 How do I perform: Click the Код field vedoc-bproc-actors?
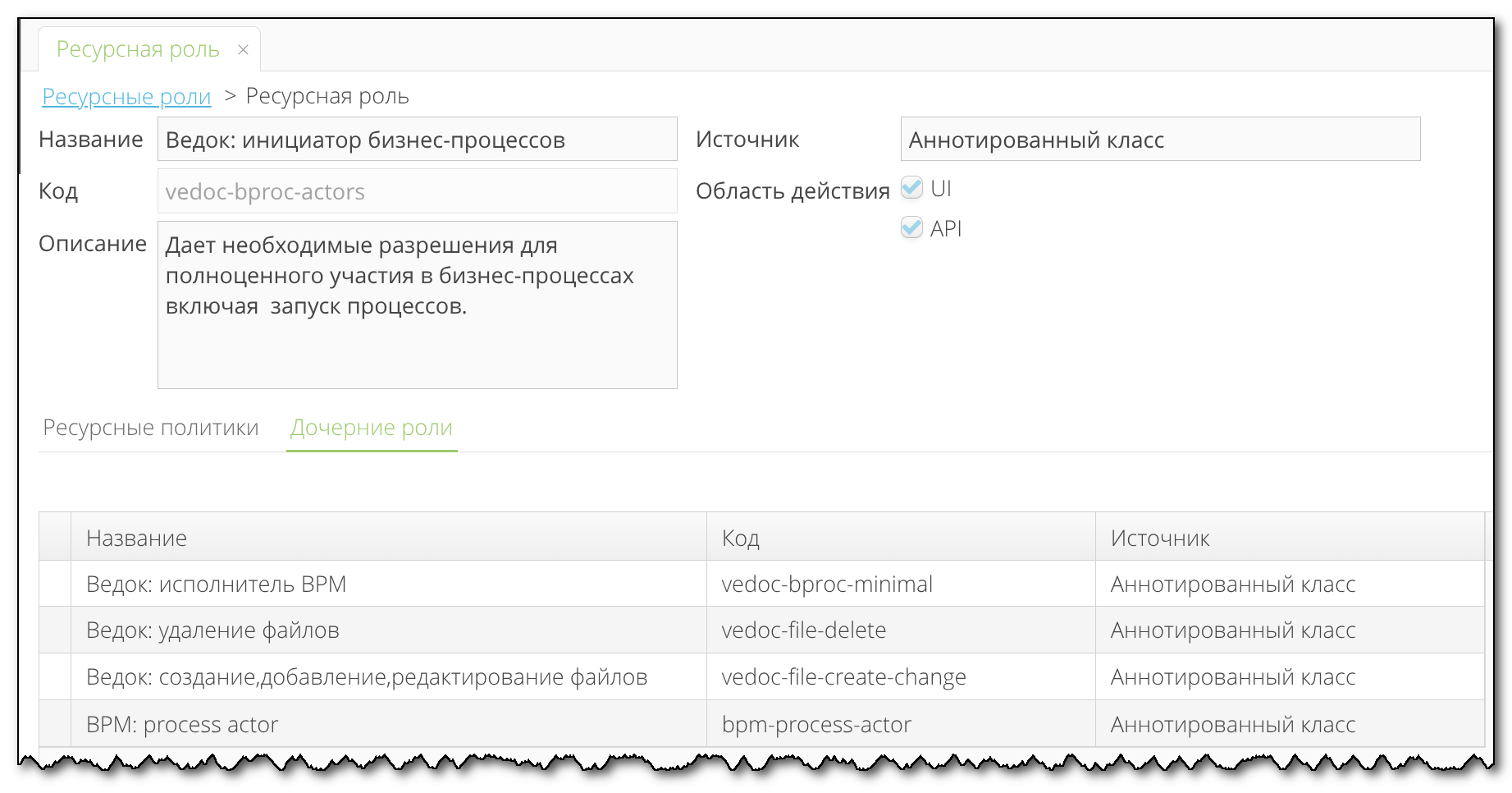coord(417,191)
